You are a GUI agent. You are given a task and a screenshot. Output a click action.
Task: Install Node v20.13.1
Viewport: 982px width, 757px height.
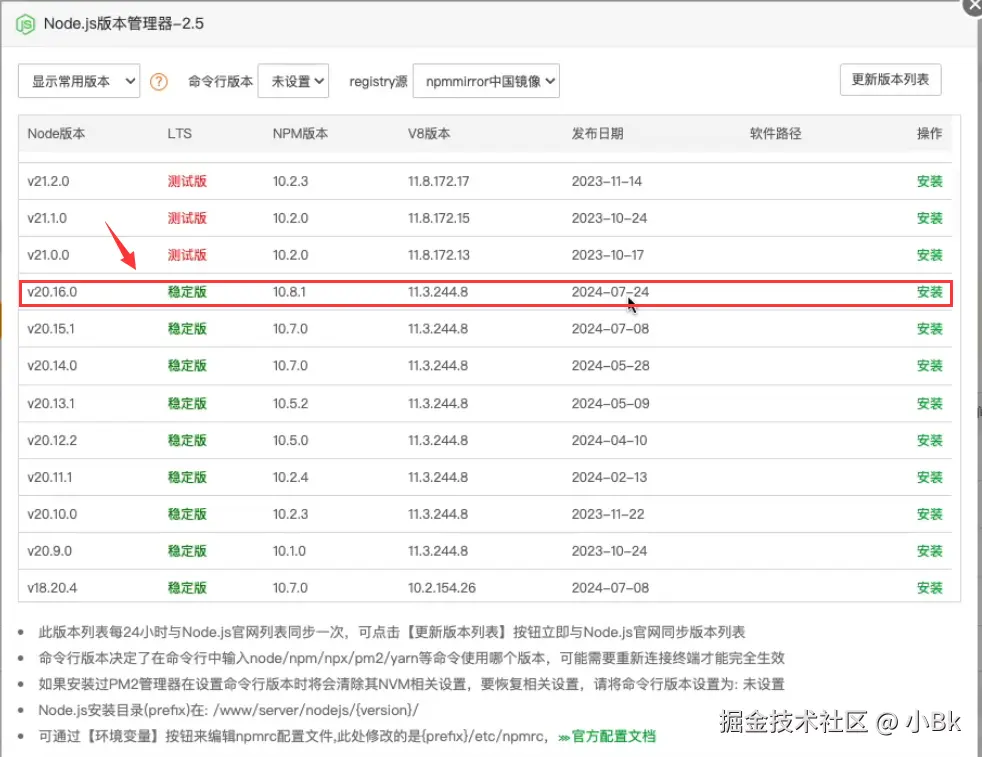[929, 403]
